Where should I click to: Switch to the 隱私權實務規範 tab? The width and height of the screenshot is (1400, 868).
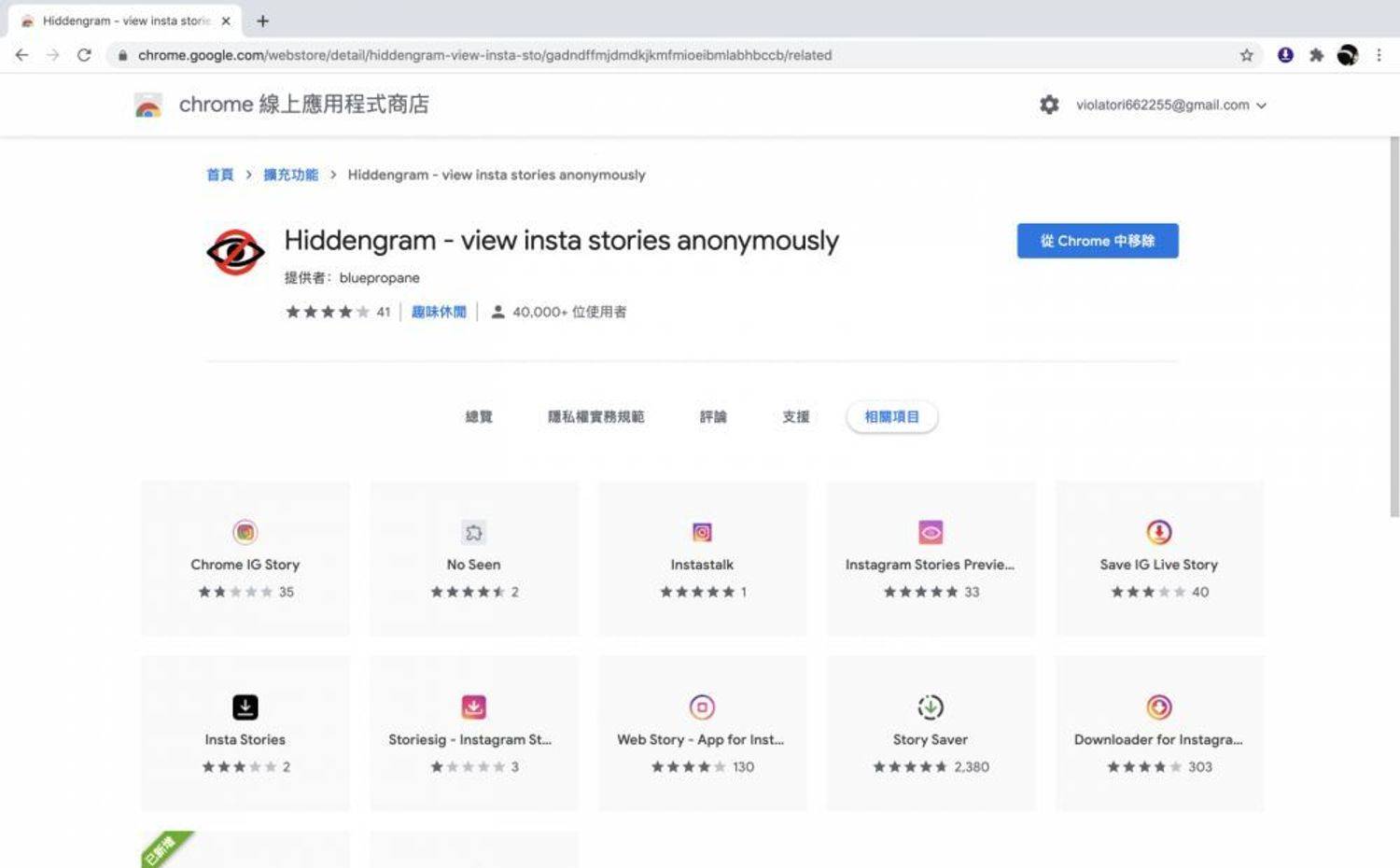click(x=595, y=417)
